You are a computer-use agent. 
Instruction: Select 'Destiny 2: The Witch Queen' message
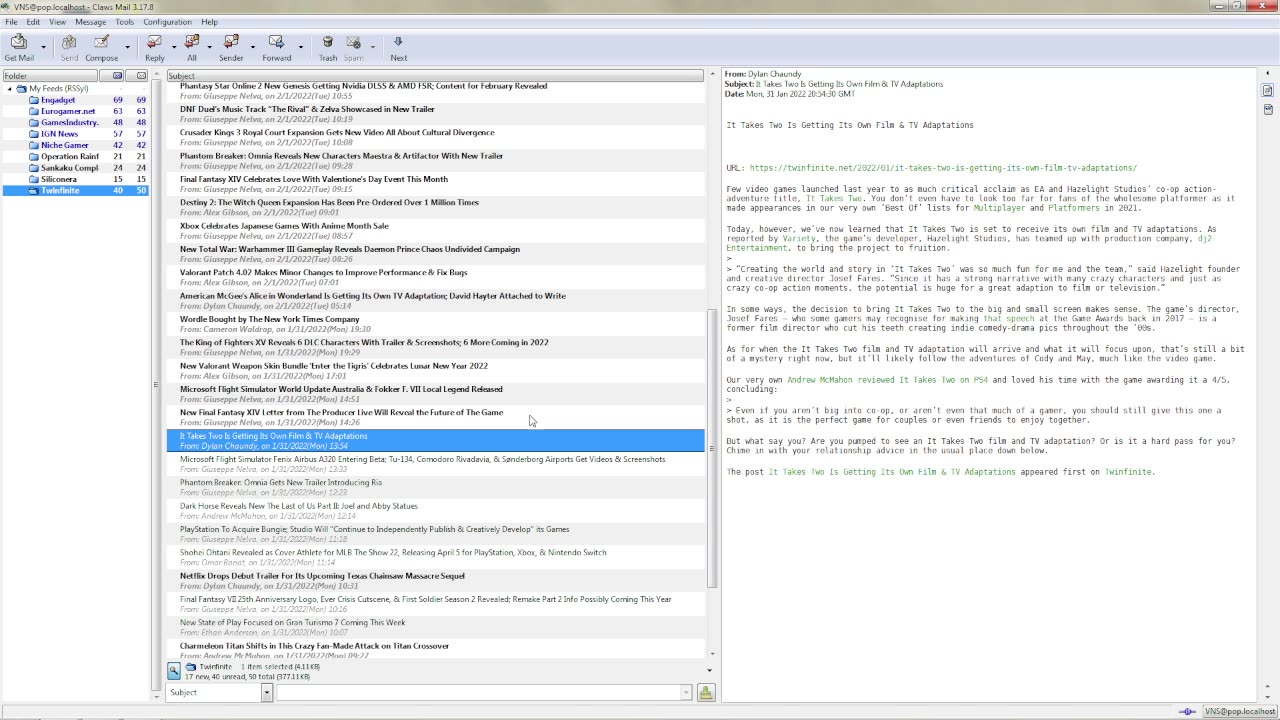pos(435,207)
